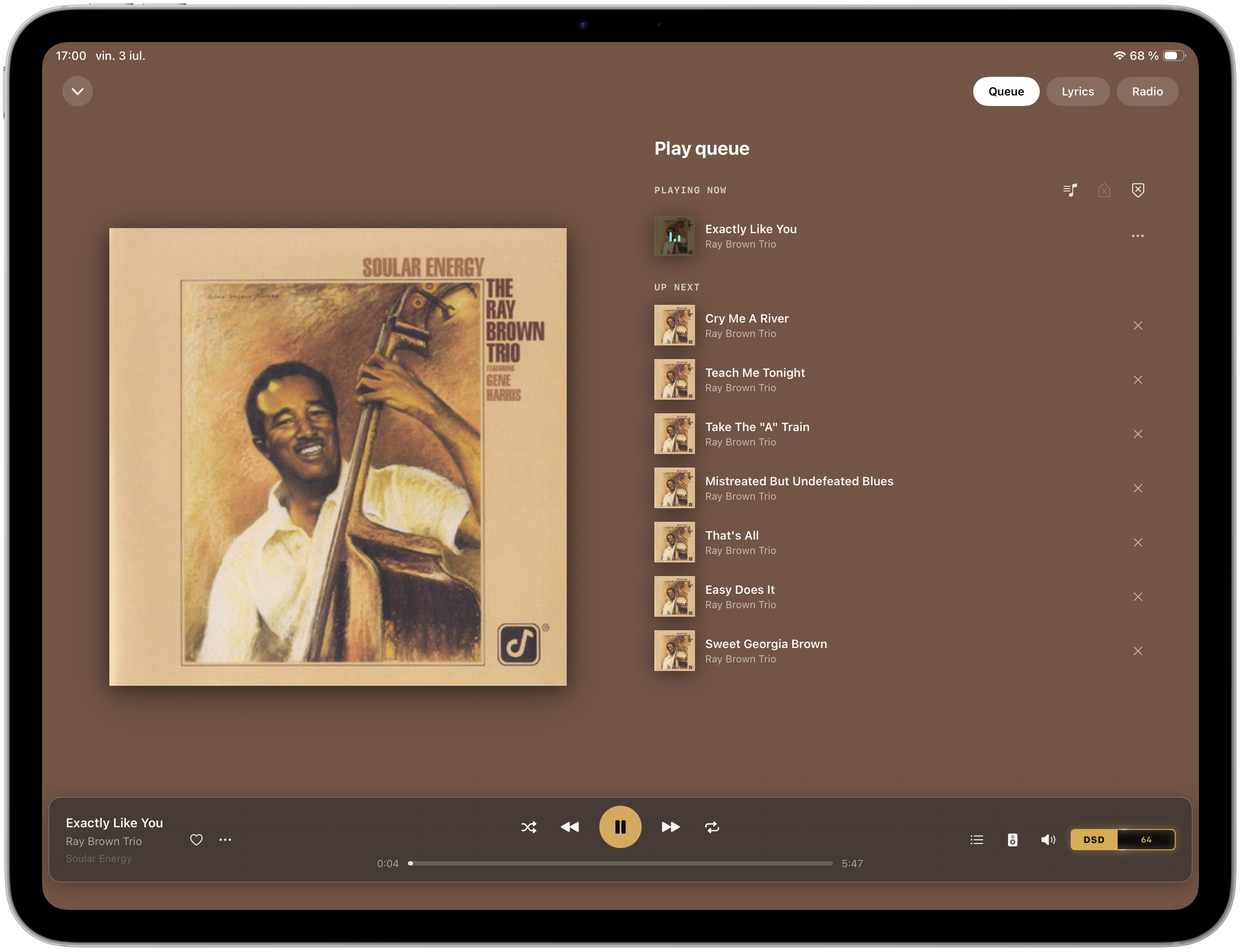Remove That's All from queue
This screenshot has height=952, width=1241.
[1137, 542]
